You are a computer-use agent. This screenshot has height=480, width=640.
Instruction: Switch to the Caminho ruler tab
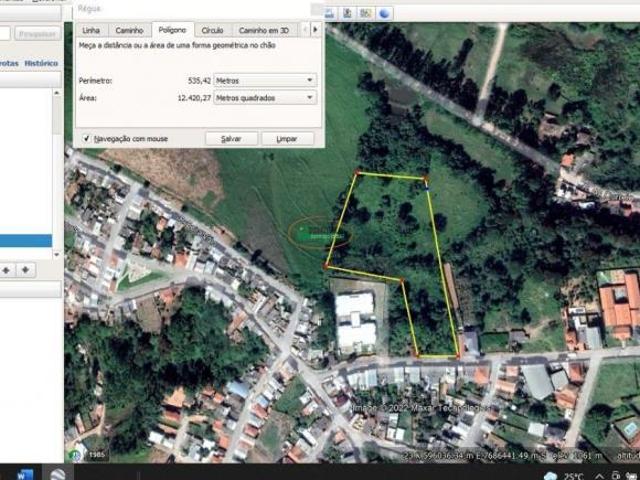click(129, 31)
